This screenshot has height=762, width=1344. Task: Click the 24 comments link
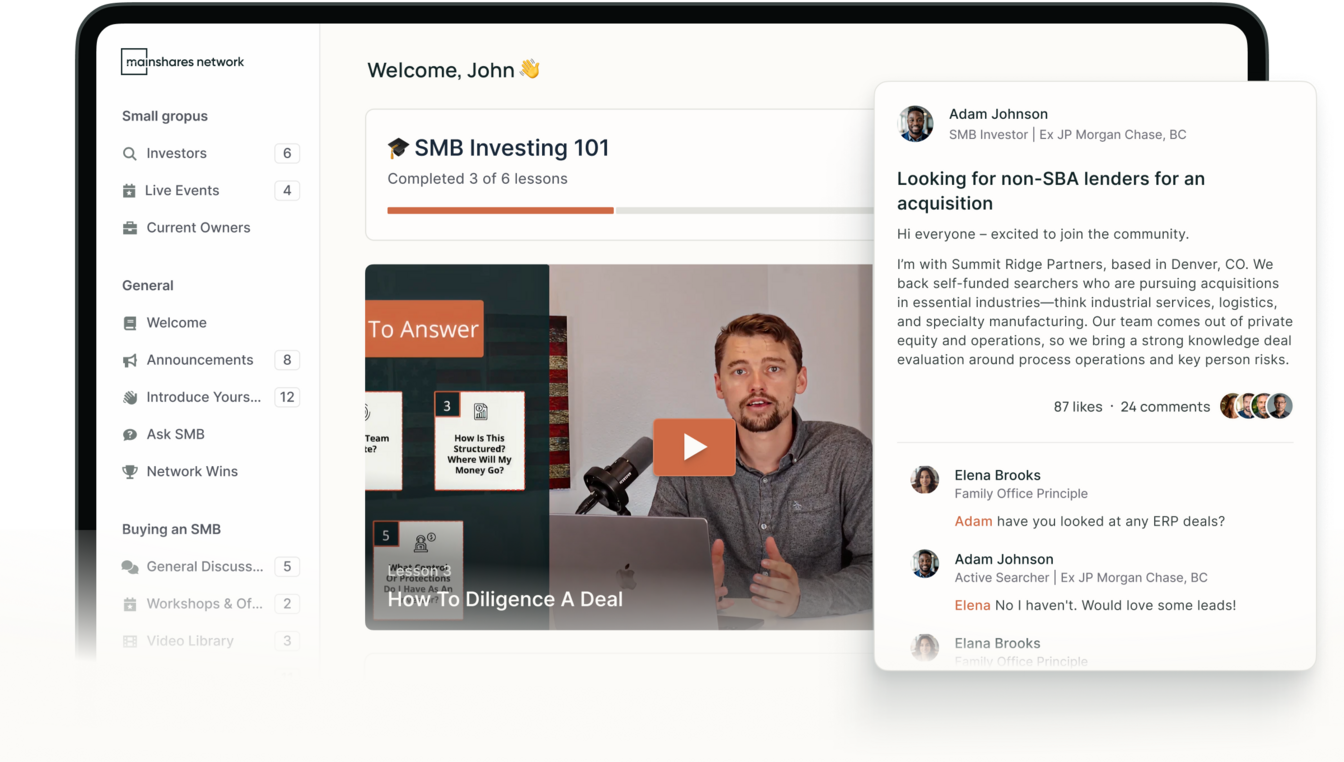[x=1165, y=407]
